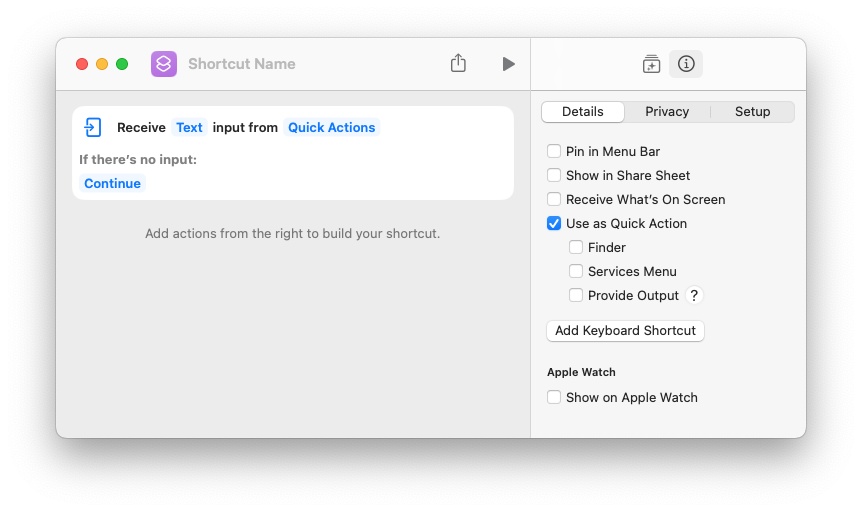This screenshot has height=512, width=862.
Task: Check the Finder quick action option
Action: coord(576,248)
